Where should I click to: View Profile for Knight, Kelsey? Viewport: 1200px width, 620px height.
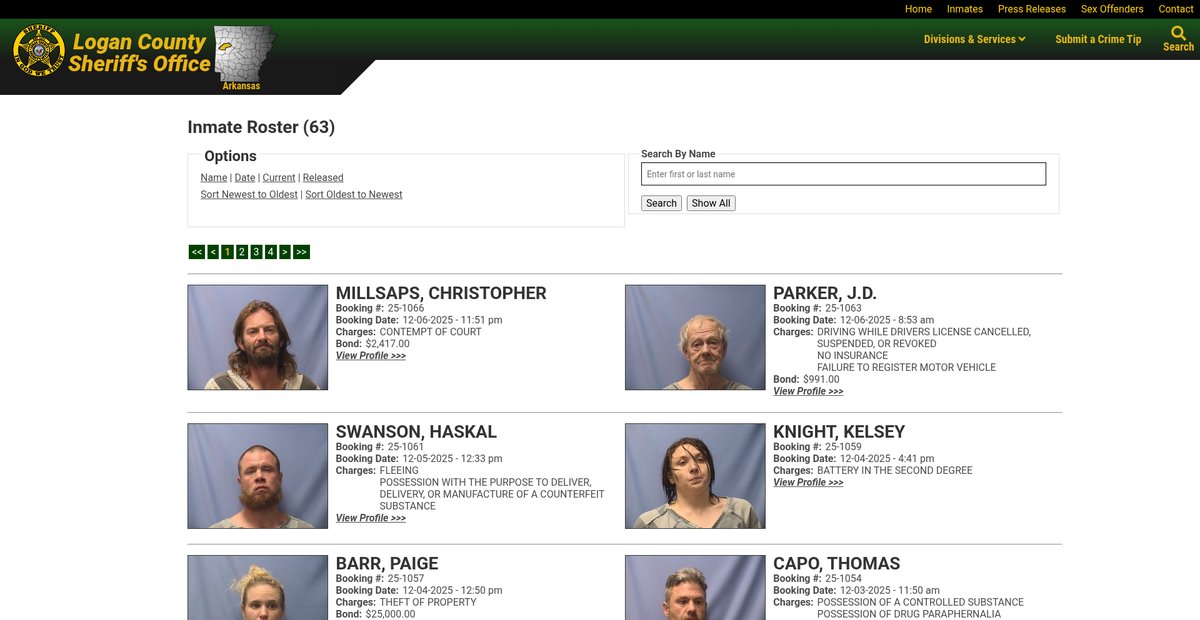point(808,483)
